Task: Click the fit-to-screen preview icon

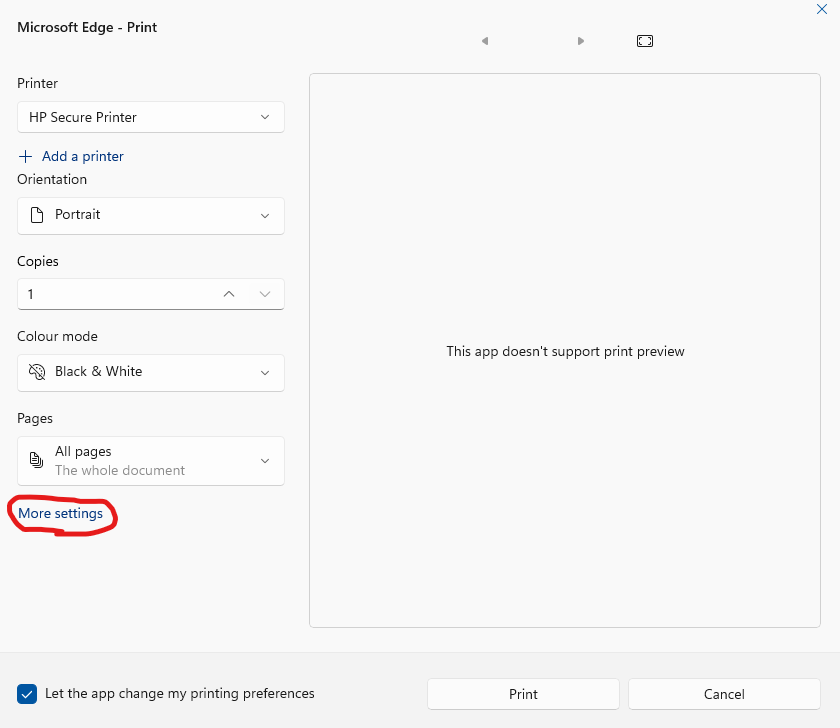Action: (645, 41)
